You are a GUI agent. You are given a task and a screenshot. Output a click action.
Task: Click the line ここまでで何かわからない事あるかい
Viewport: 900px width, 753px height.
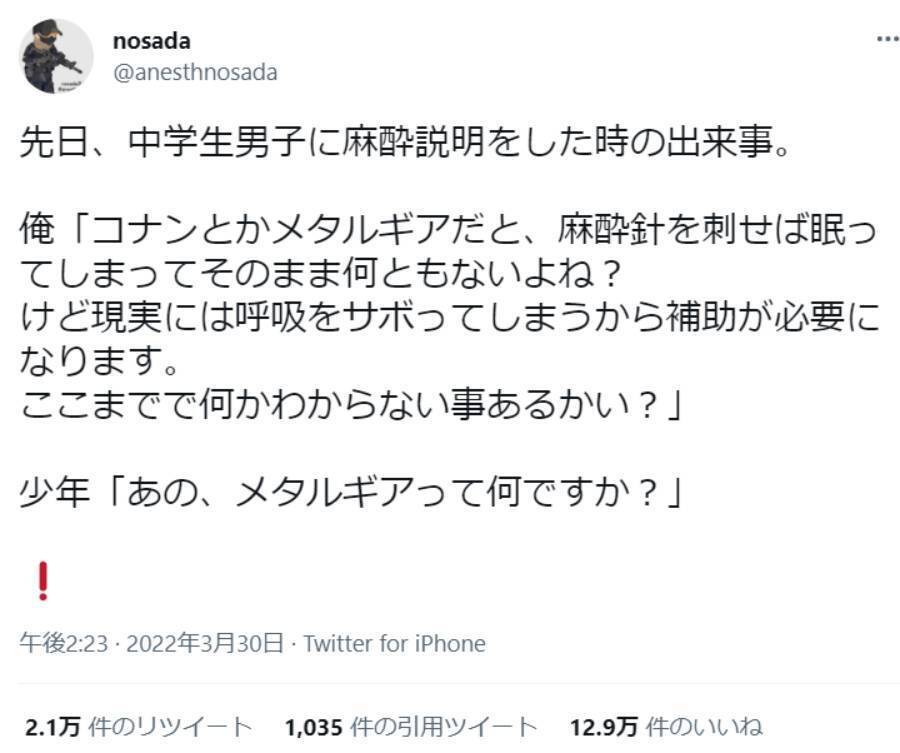coord(350,405)
